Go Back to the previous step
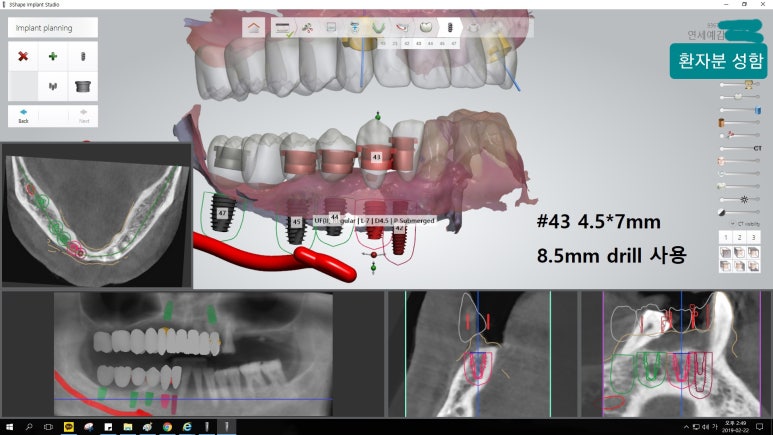 point(23,115)
